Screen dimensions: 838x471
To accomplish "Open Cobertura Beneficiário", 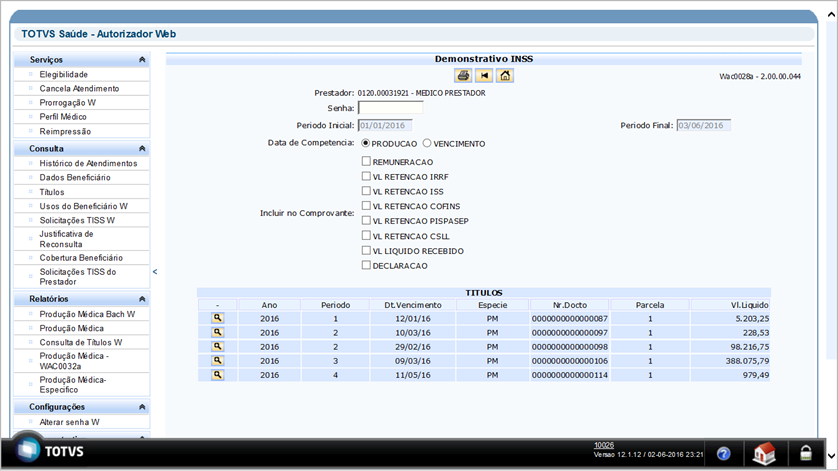I will click(x=81, y=258).
